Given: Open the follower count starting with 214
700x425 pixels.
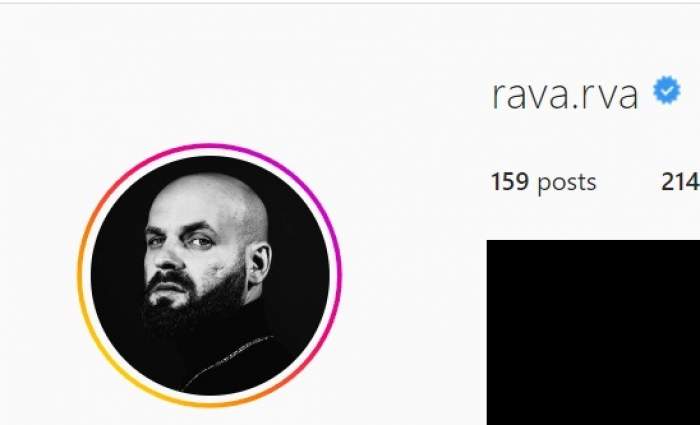Looking at the screenshot, I should pyautogui.click(x=680, y=182).
